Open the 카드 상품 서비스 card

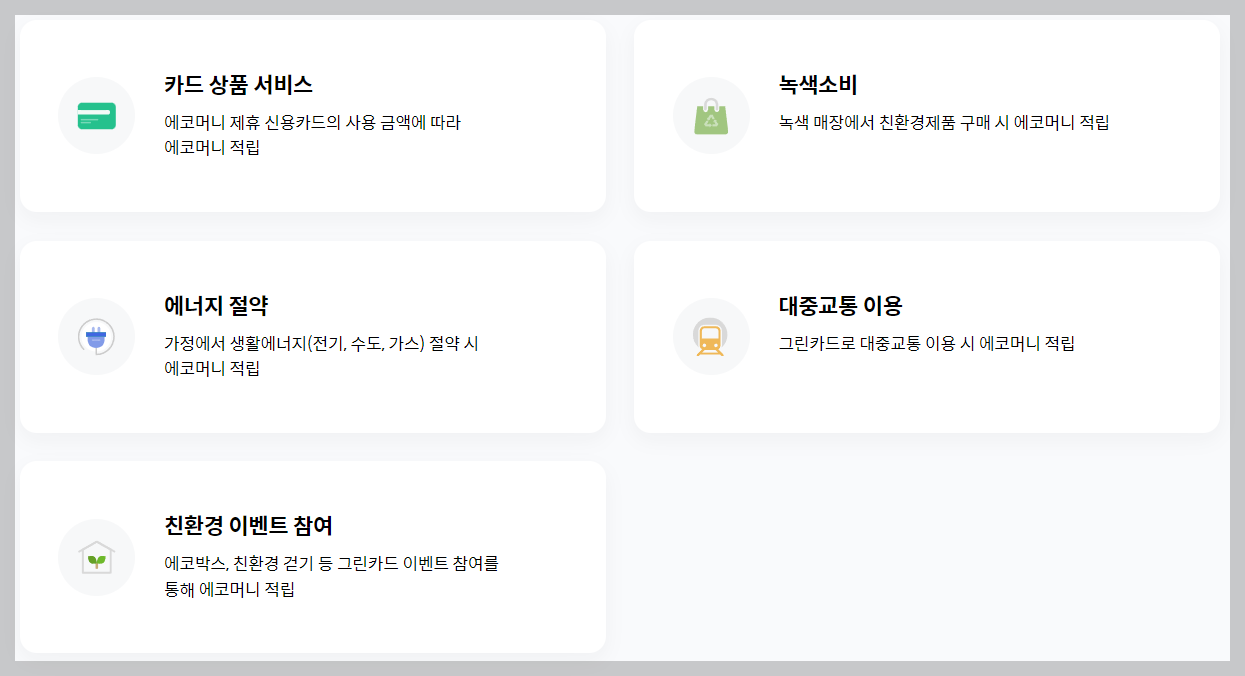click(x=311, y=114)
